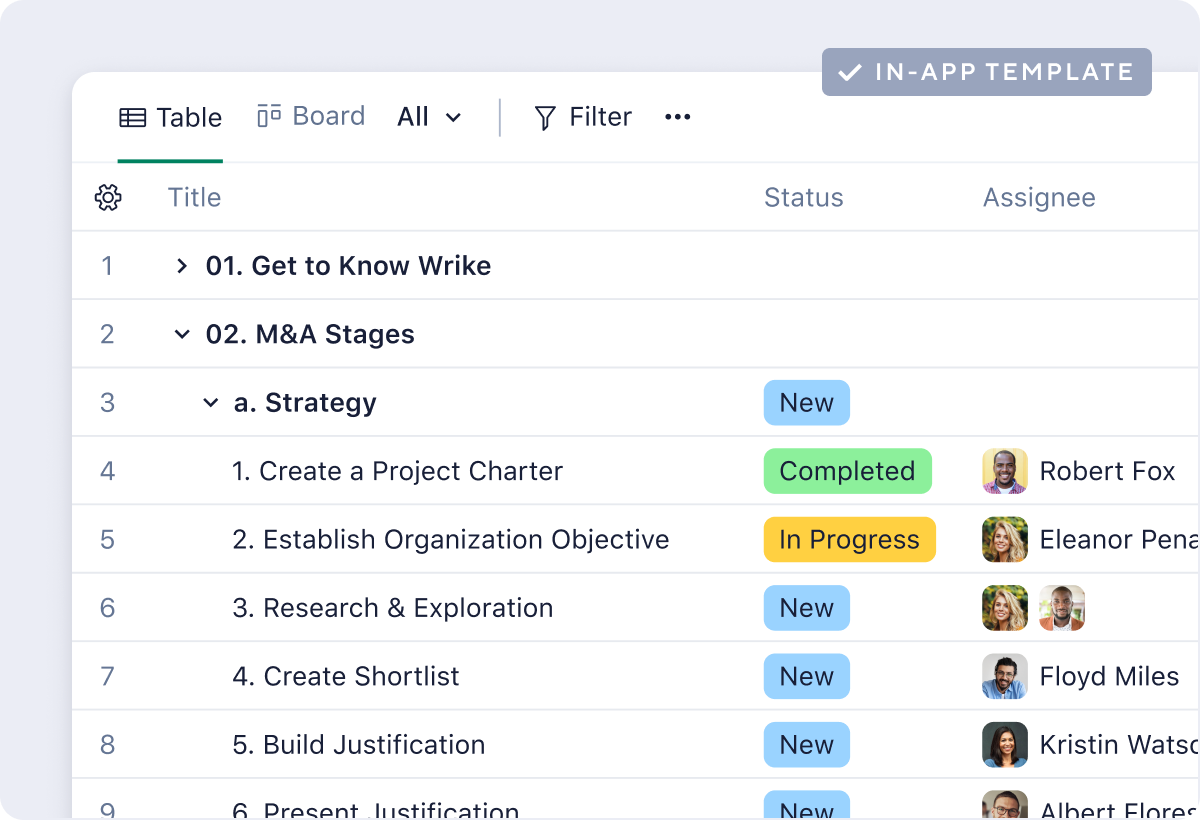1200x820 pixels.
Task: Expand the 01. Get to Know Wrike folder
Action: click(181, 266)
